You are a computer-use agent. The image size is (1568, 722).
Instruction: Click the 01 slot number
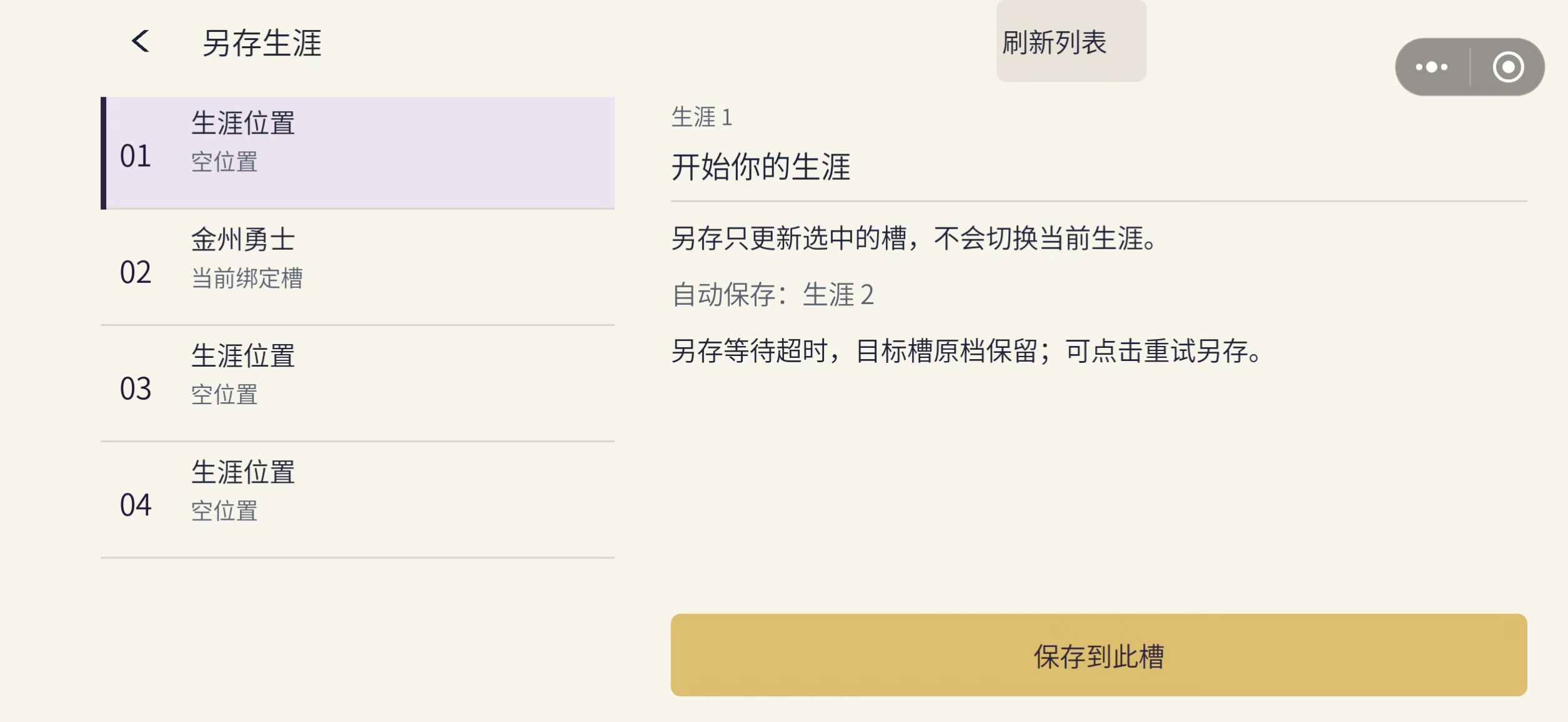pos(136,156)
